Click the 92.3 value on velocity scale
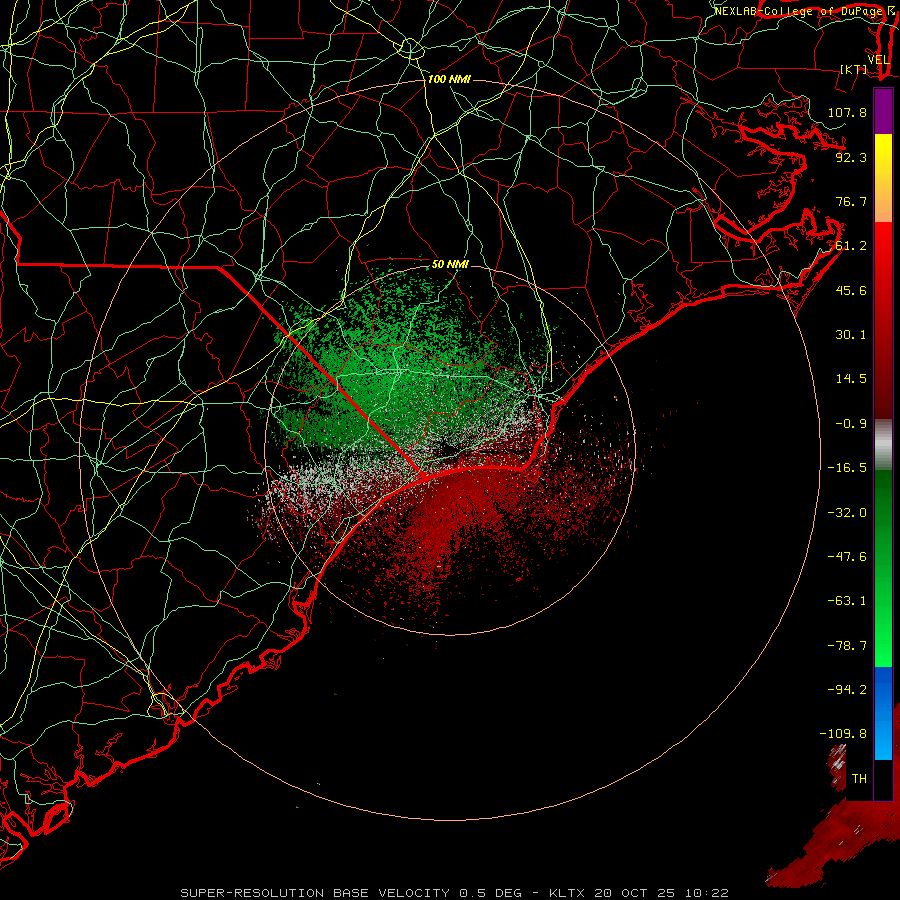The image size is (900, 900). [851, 157]
